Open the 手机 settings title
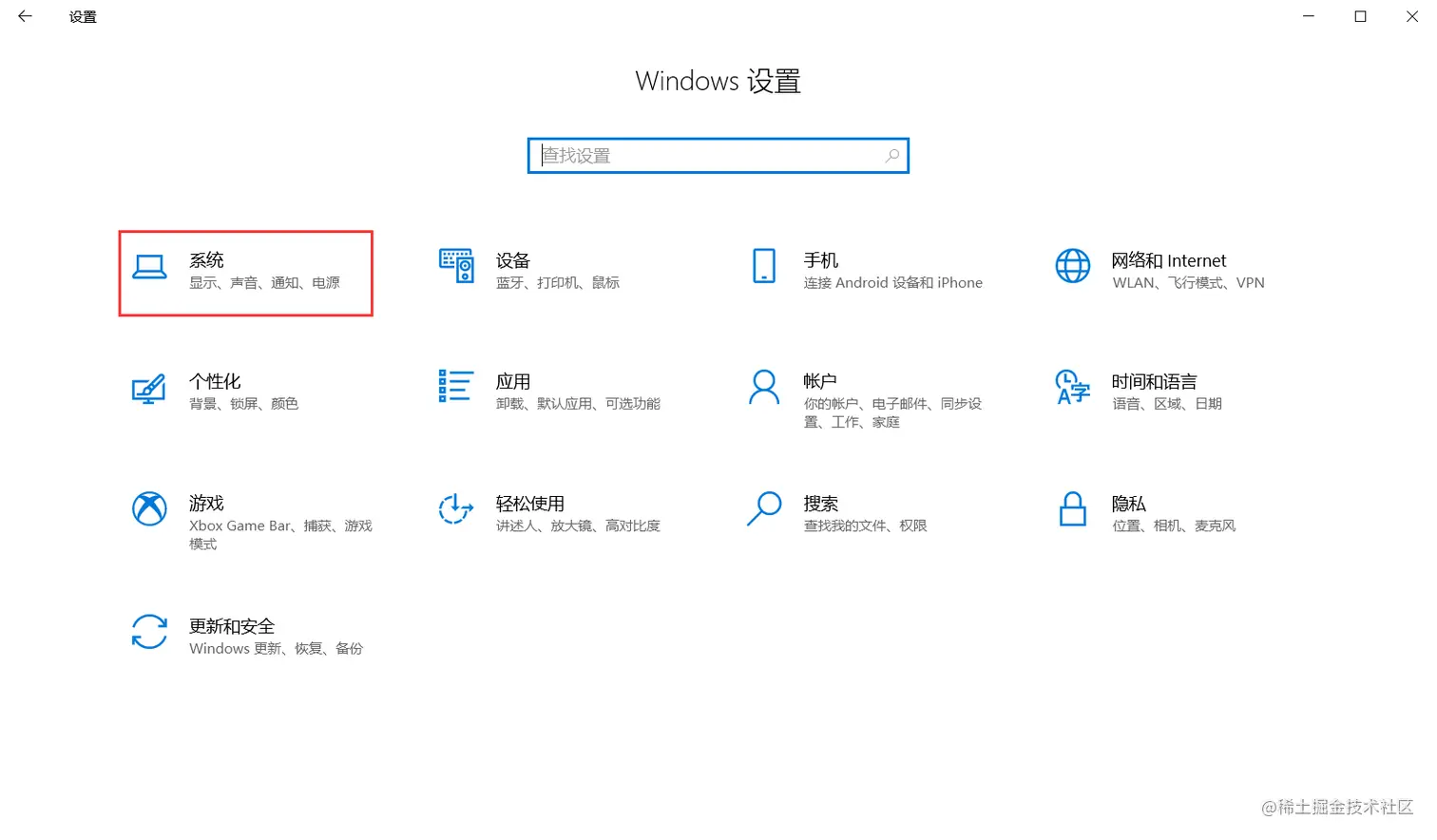The height and width of the screenshot is (840, 1437). tap(821, 260)
